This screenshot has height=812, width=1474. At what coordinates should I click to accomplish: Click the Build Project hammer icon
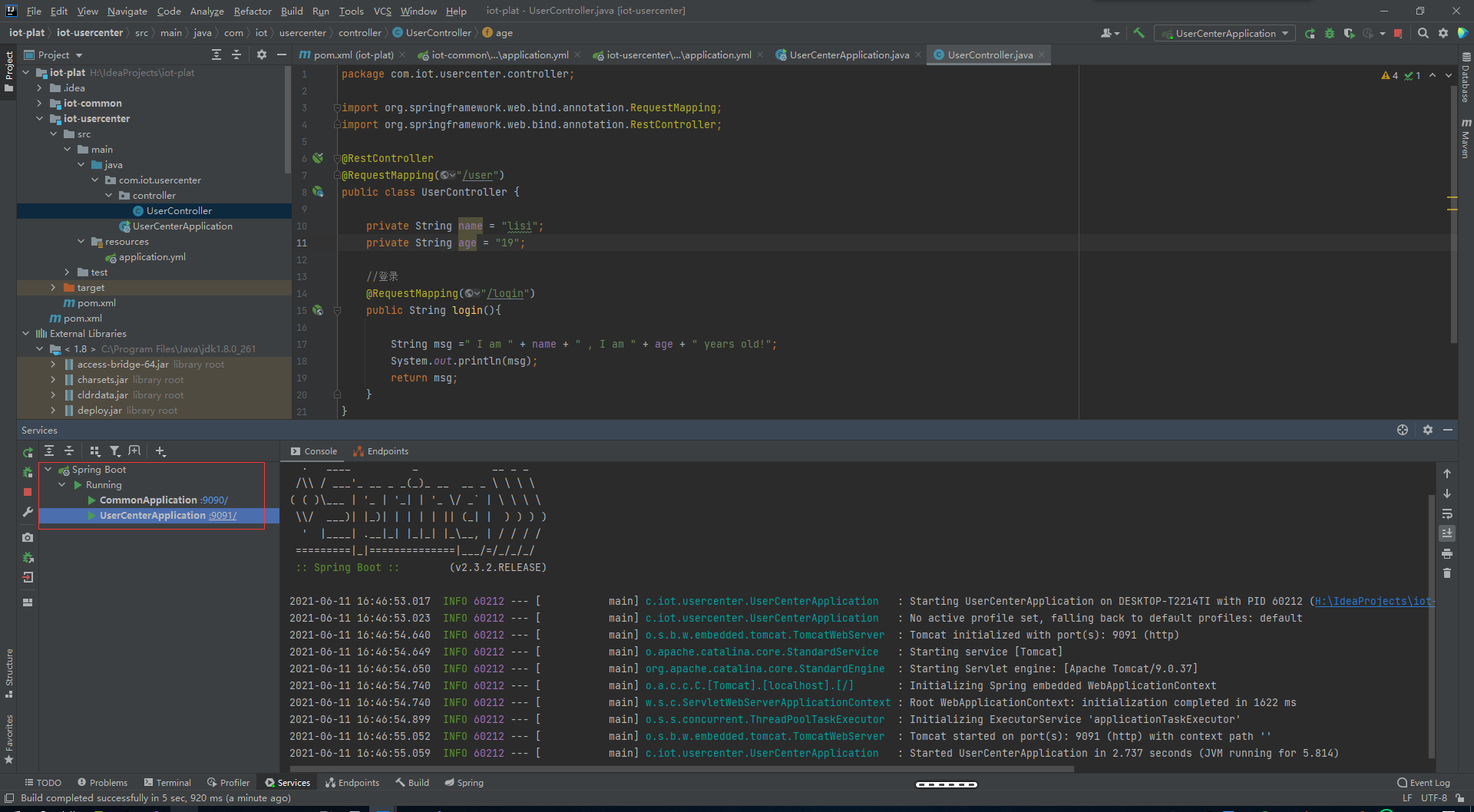point(1139,33)
